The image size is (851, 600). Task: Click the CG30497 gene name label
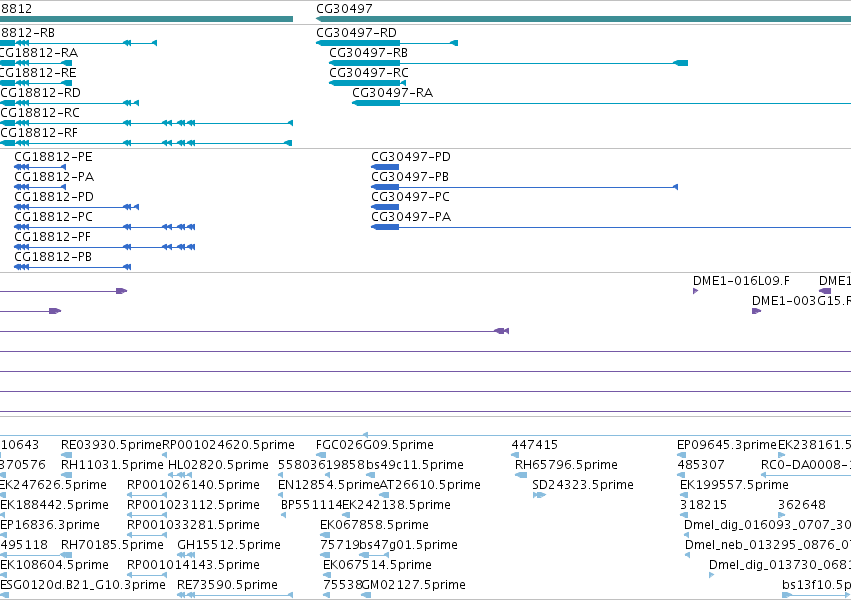click(344, 9)
